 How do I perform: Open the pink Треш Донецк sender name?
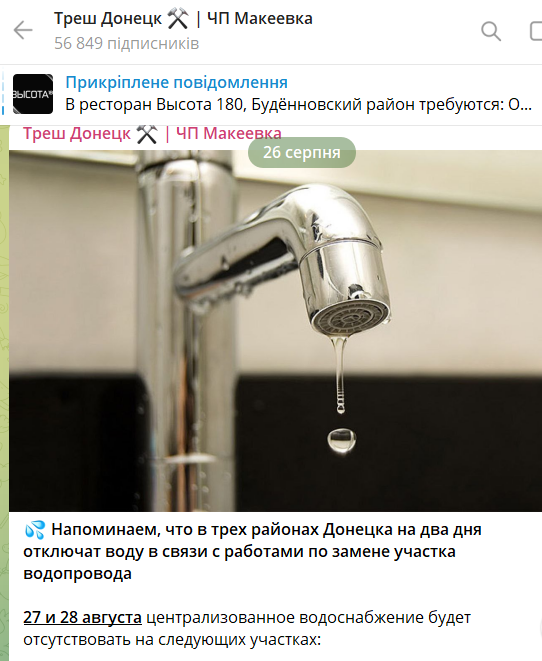[x=152, y=134]
